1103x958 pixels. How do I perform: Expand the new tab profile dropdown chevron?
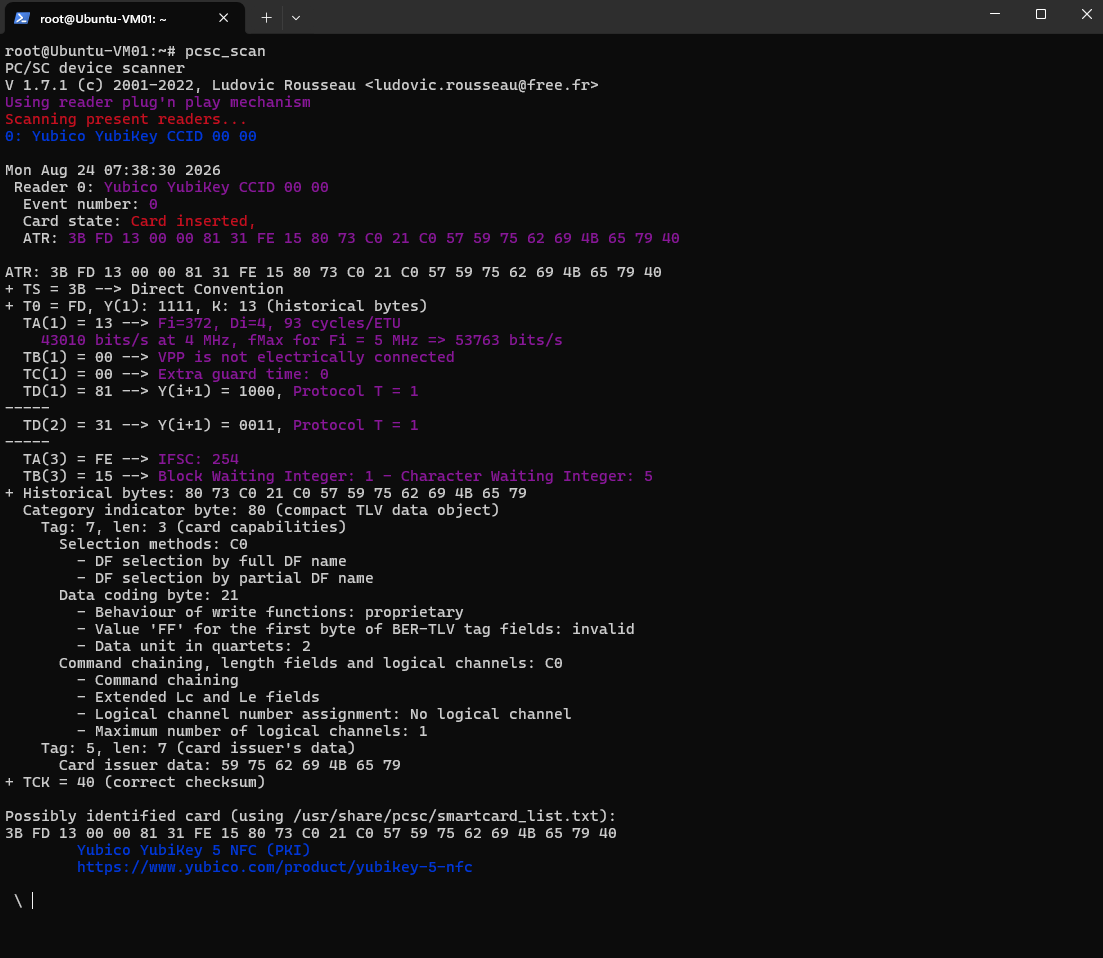[x=296, y=18]
